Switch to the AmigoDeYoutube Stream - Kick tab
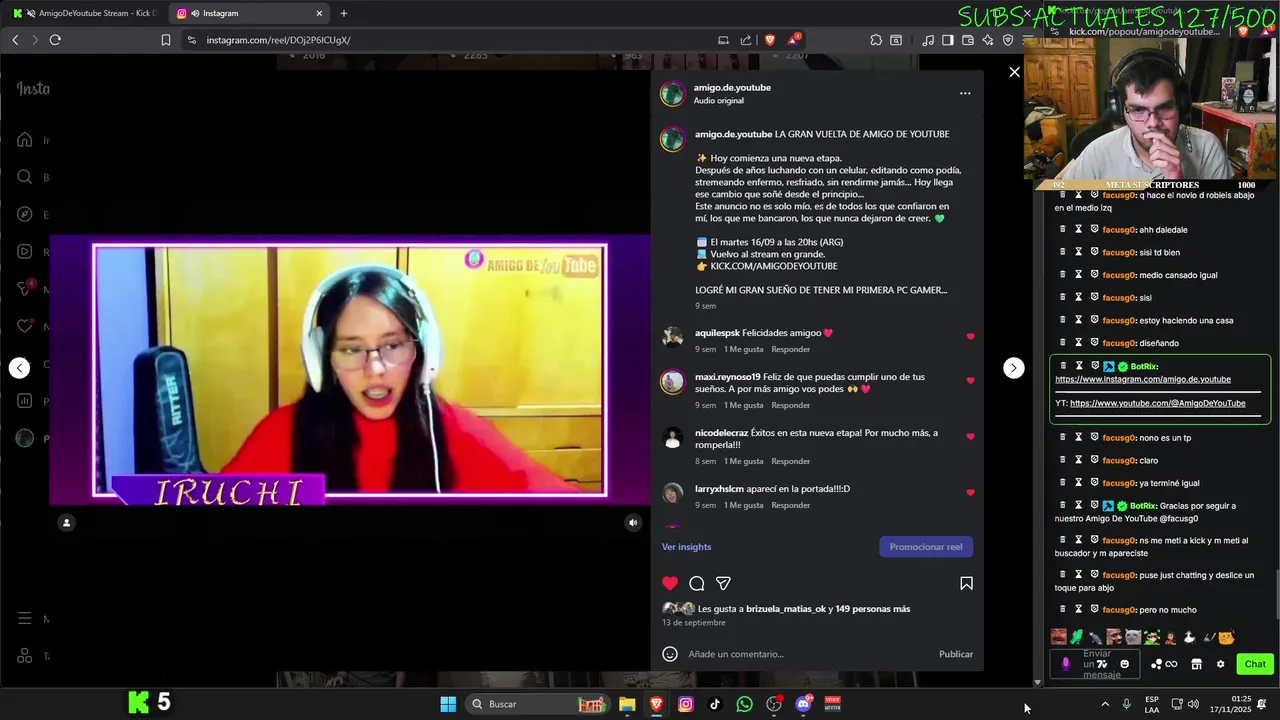This screenshot has width=1280, height=720. (84, 13)
